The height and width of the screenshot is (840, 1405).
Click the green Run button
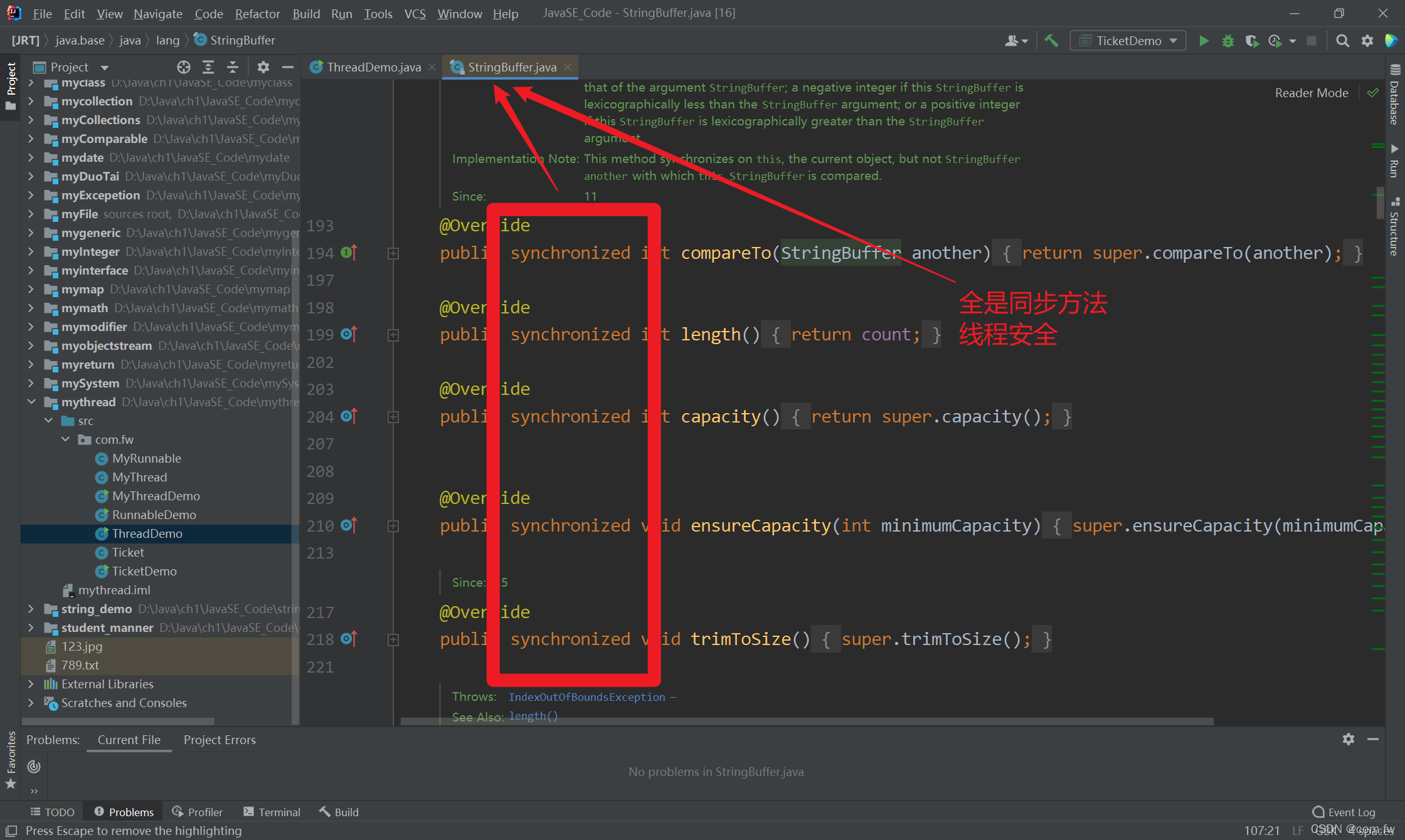(x=1204, y=41)
